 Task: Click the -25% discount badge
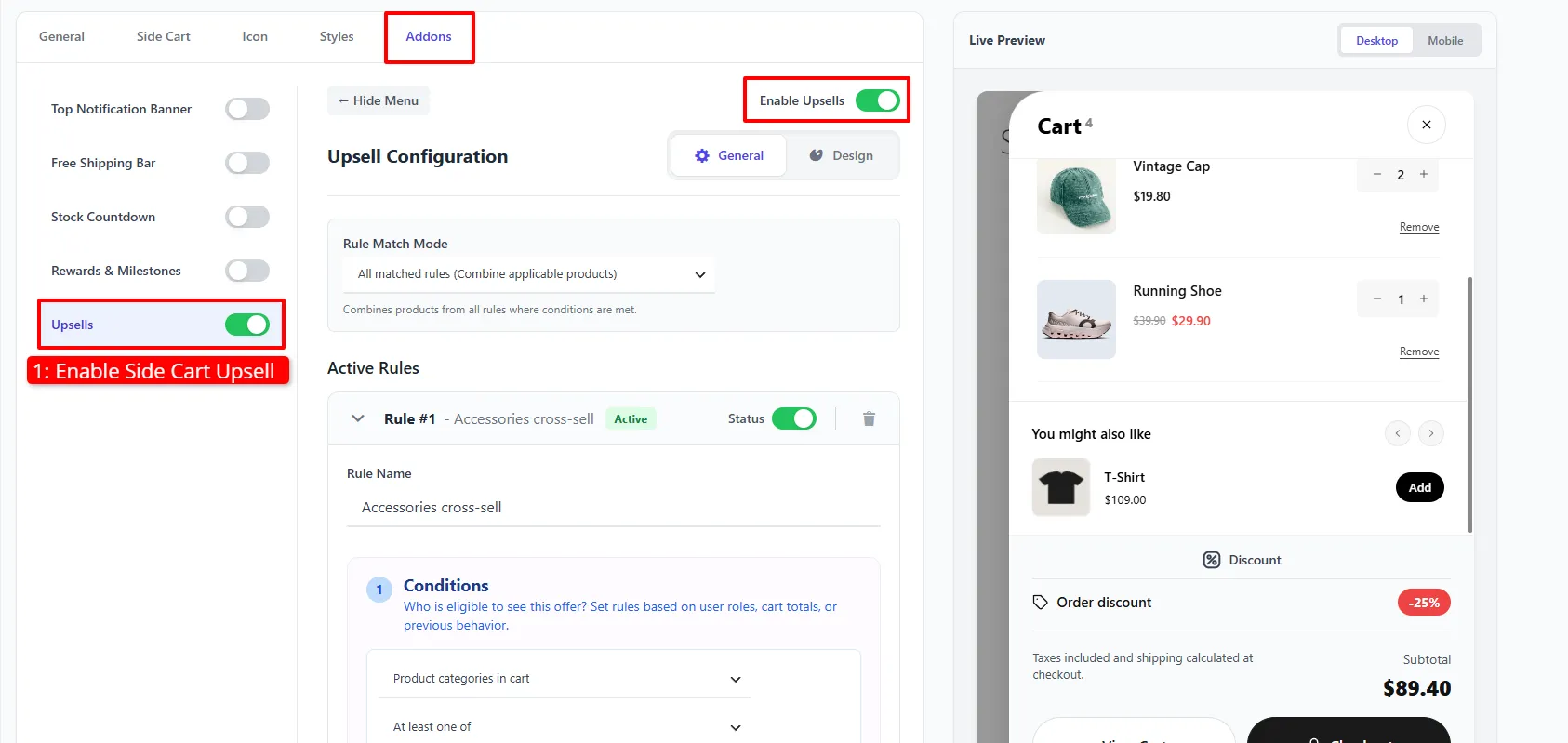click(x=1424, y=603)
